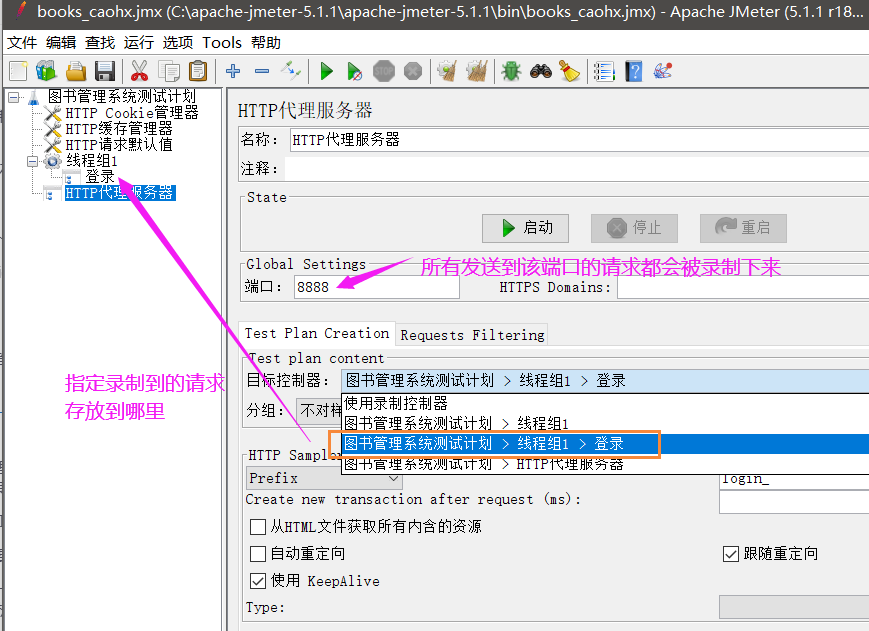Click the 端口 field showing 8888
Image resolution: width=869 pixels, height=631 pixels.
click(377, 288)
